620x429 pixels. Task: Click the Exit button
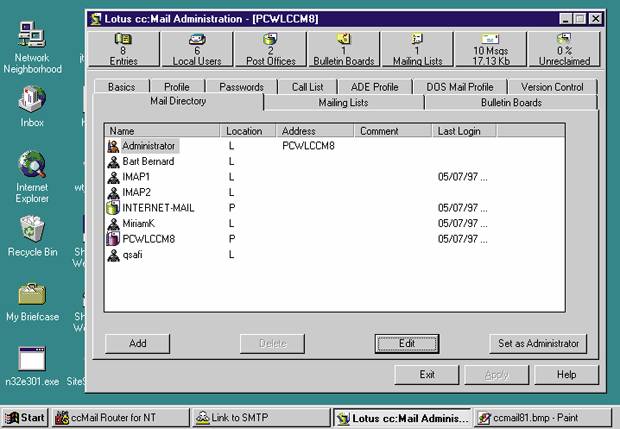(427, 374)
